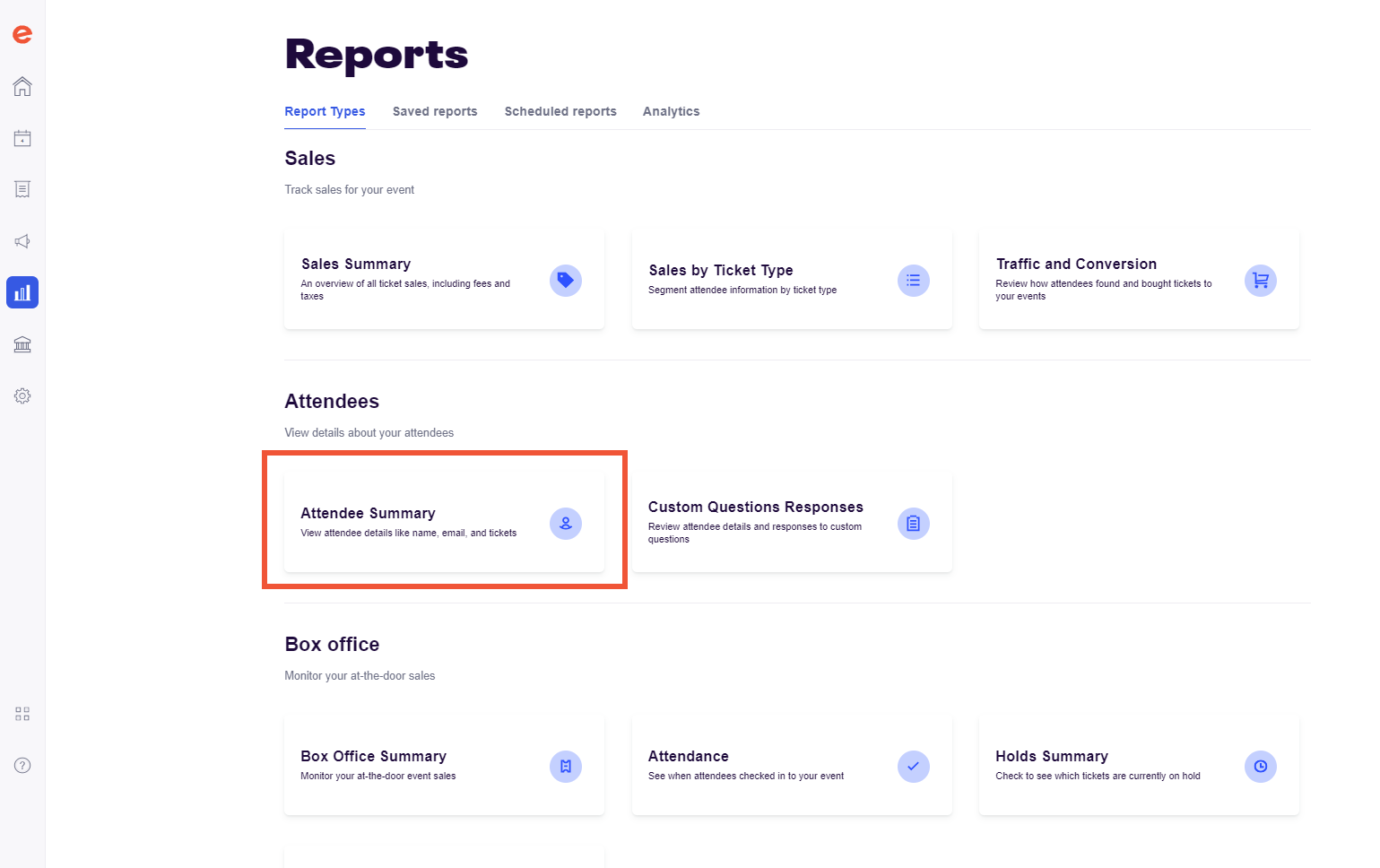
Task: Switch to the Saved reports tab
Action: tap(435, 111)
